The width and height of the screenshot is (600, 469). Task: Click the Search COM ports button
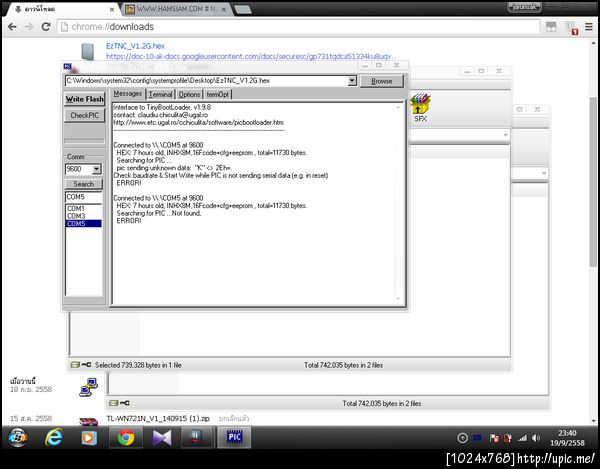(x=84, y=184)
